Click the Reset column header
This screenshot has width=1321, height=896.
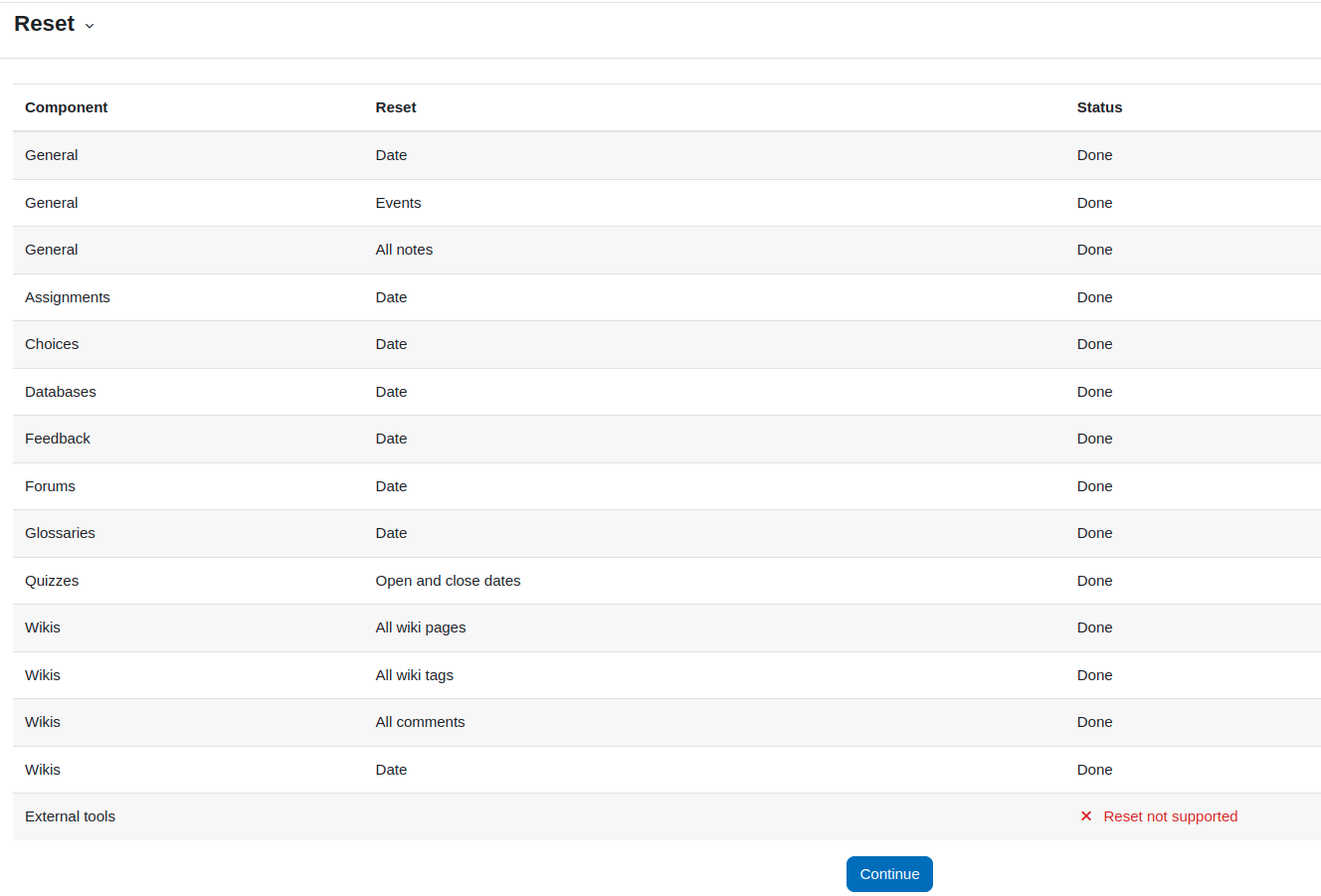396,107
